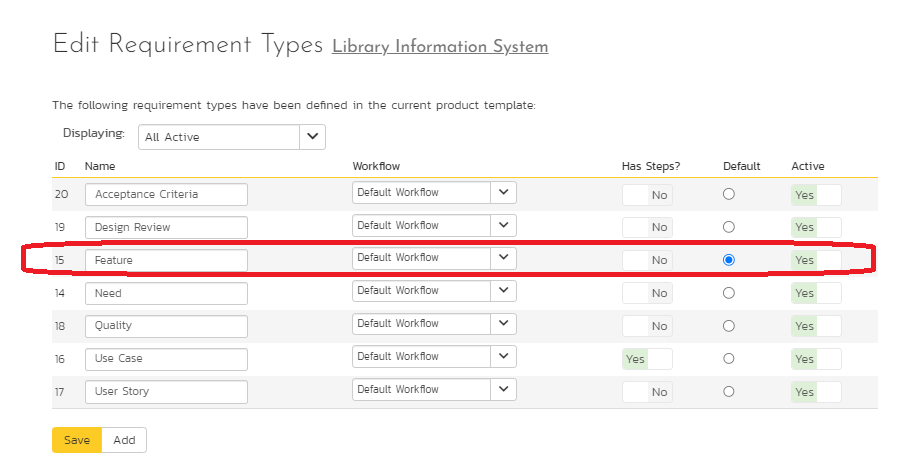Toggle Has Steps for Design Review

(647, 227)
